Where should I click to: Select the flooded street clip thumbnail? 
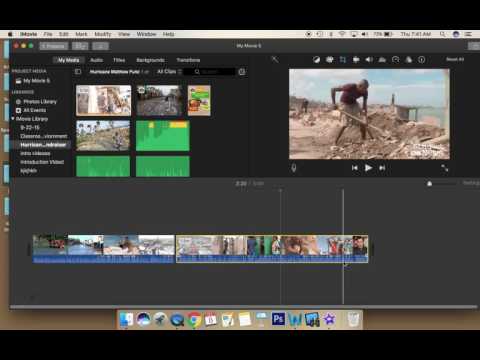pos(160,100)
